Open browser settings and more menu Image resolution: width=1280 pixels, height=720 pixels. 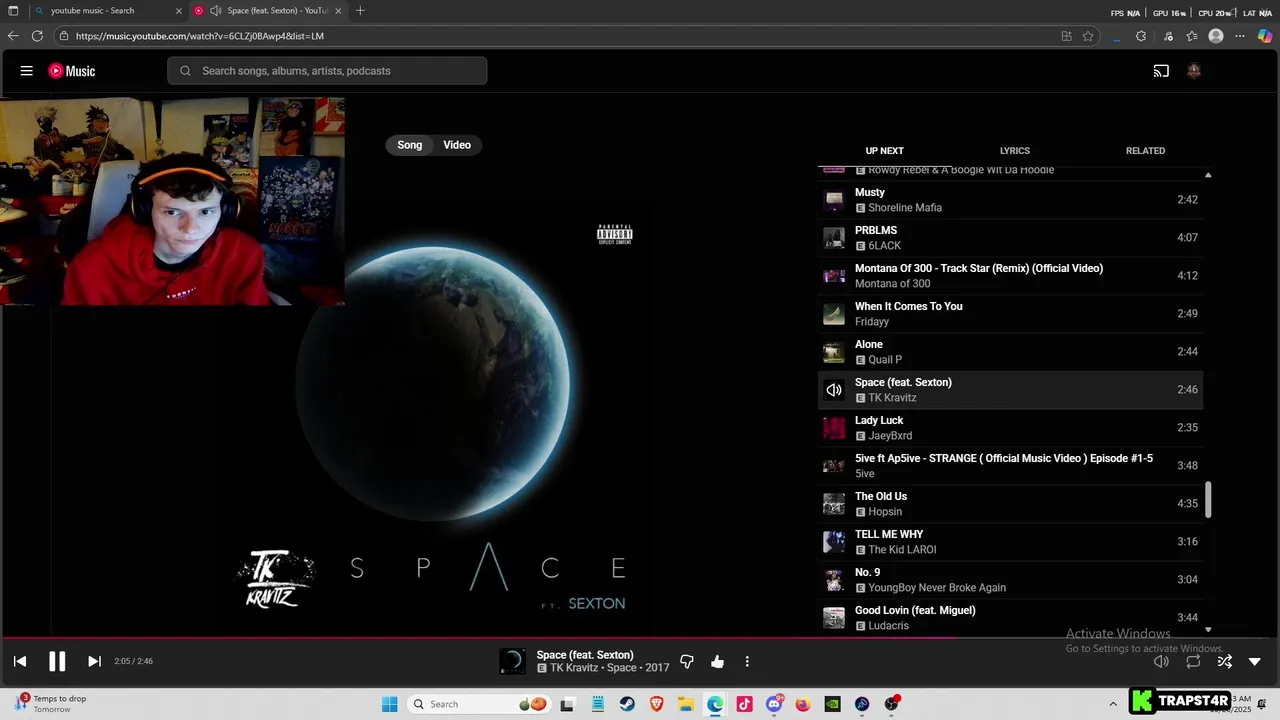[x=1240, y=36]
